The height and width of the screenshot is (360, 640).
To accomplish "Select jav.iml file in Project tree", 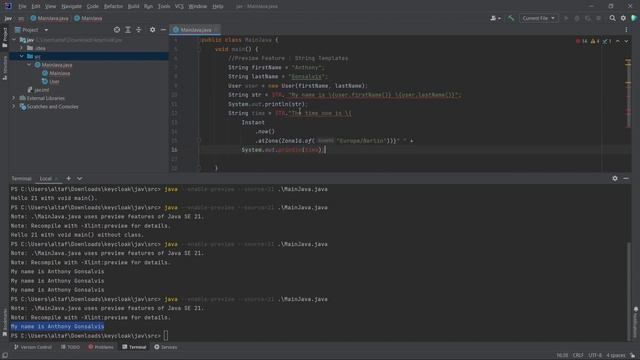I will click(x=41, y=90).
